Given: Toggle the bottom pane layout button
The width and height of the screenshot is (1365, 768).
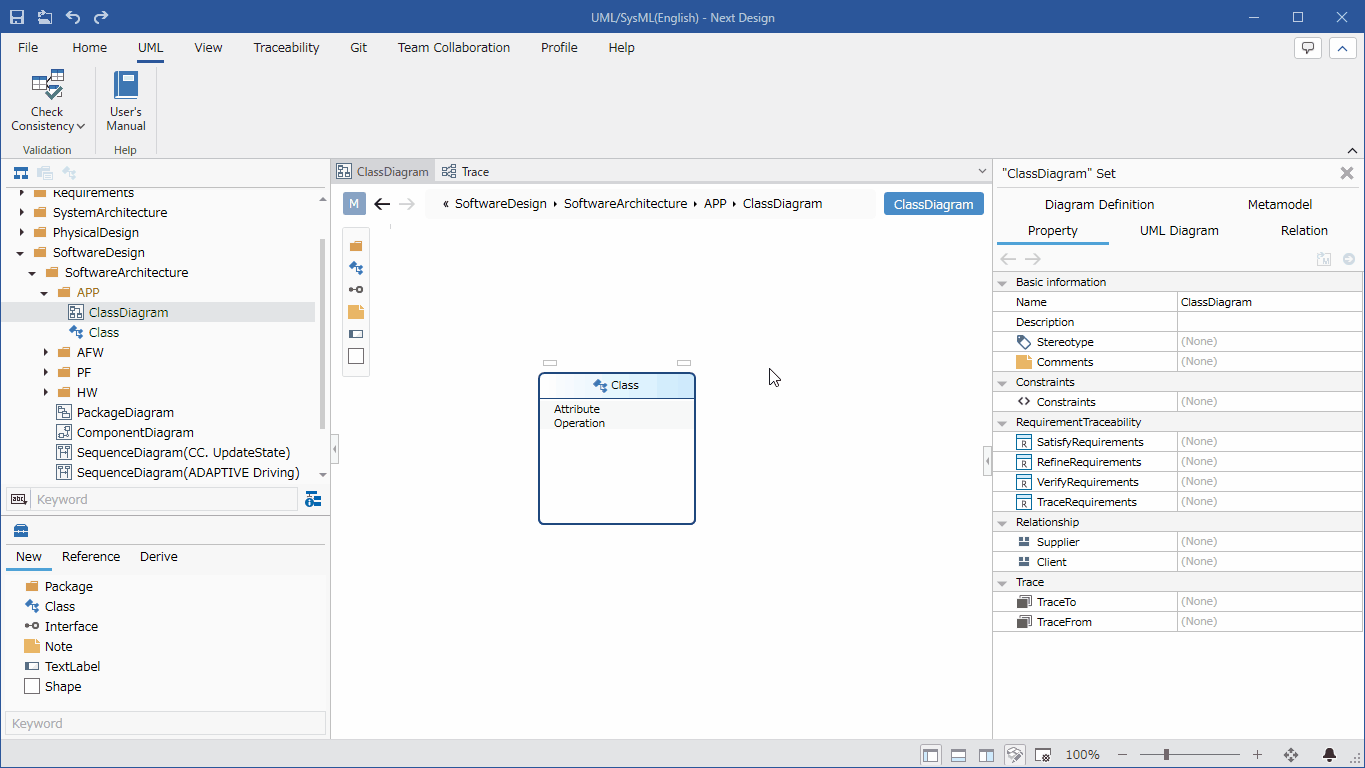Looking at the screenshot, I should pyautogui.click(x=958, y=755).
